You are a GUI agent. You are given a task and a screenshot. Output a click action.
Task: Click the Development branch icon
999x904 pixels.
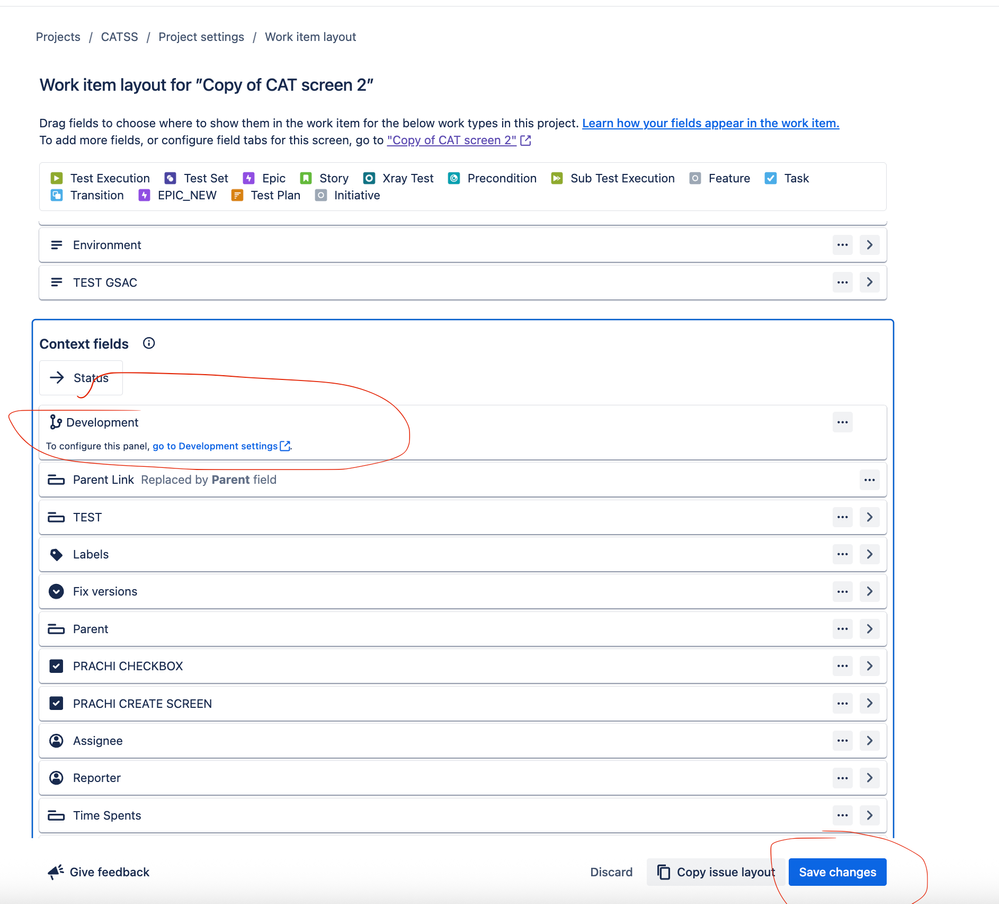coord(55,422)
